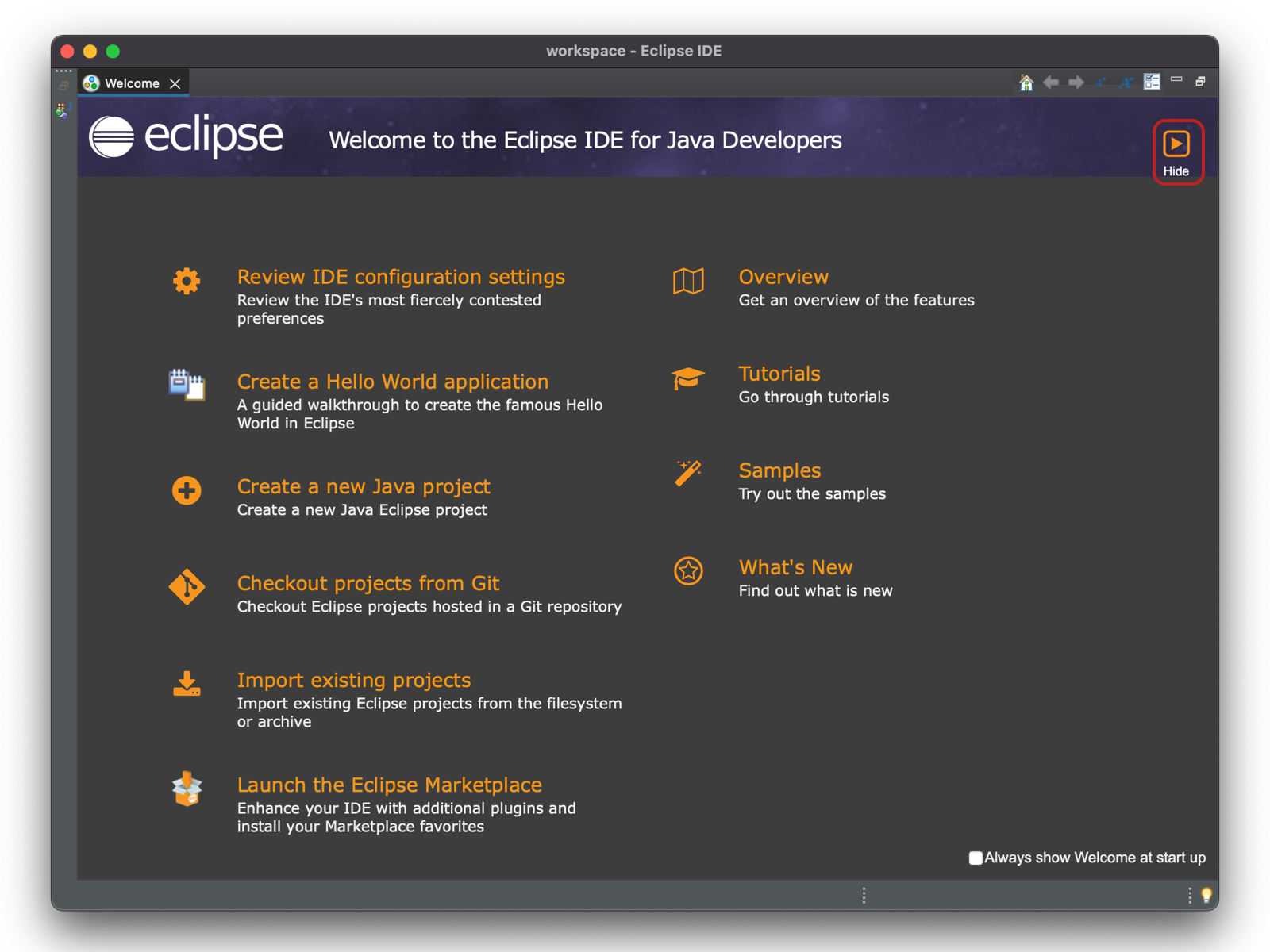Click the Eclipse logo in header
1270x952 pixels.
[x=186, y=136]
